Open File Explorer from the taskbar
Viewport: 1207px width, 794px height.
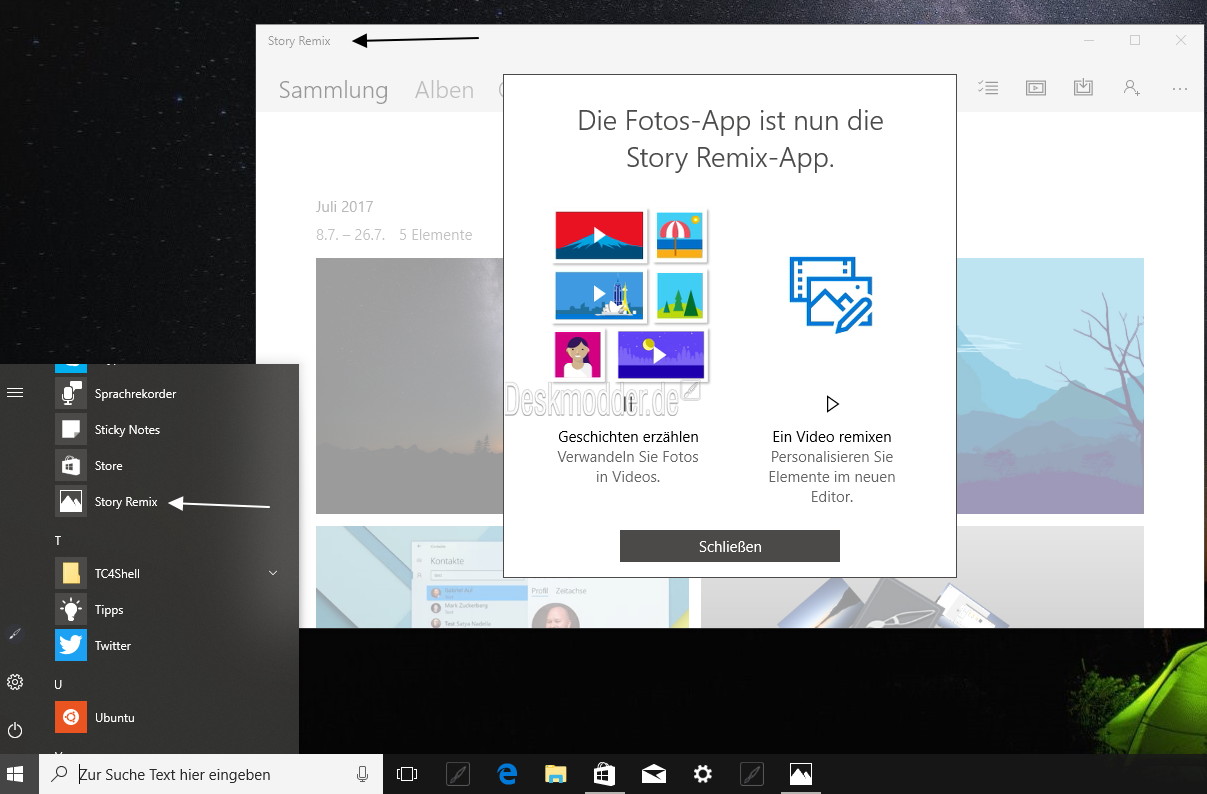[x=556, y=774]
